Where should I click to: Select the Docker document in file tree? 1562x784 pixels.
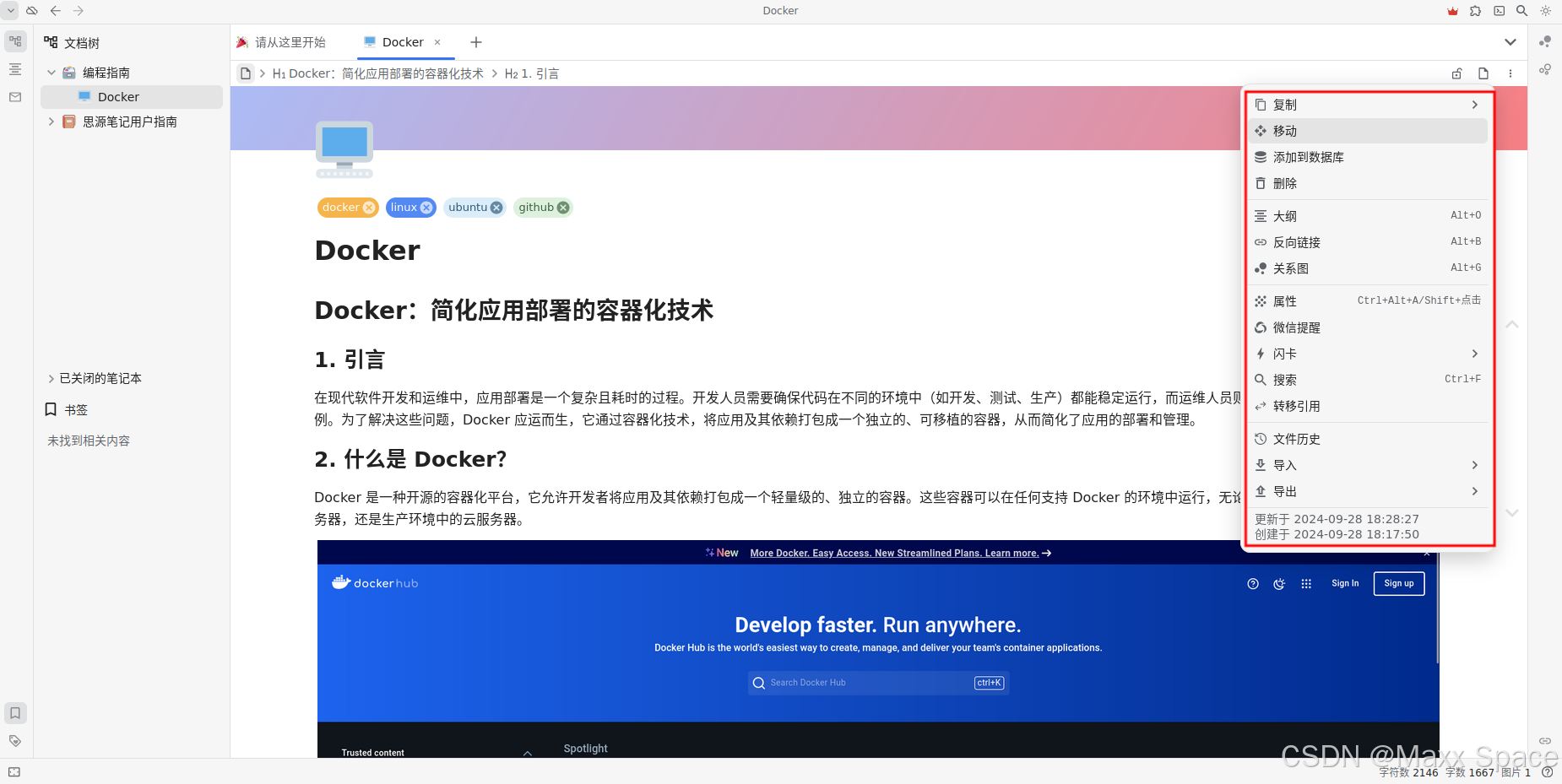132,97
